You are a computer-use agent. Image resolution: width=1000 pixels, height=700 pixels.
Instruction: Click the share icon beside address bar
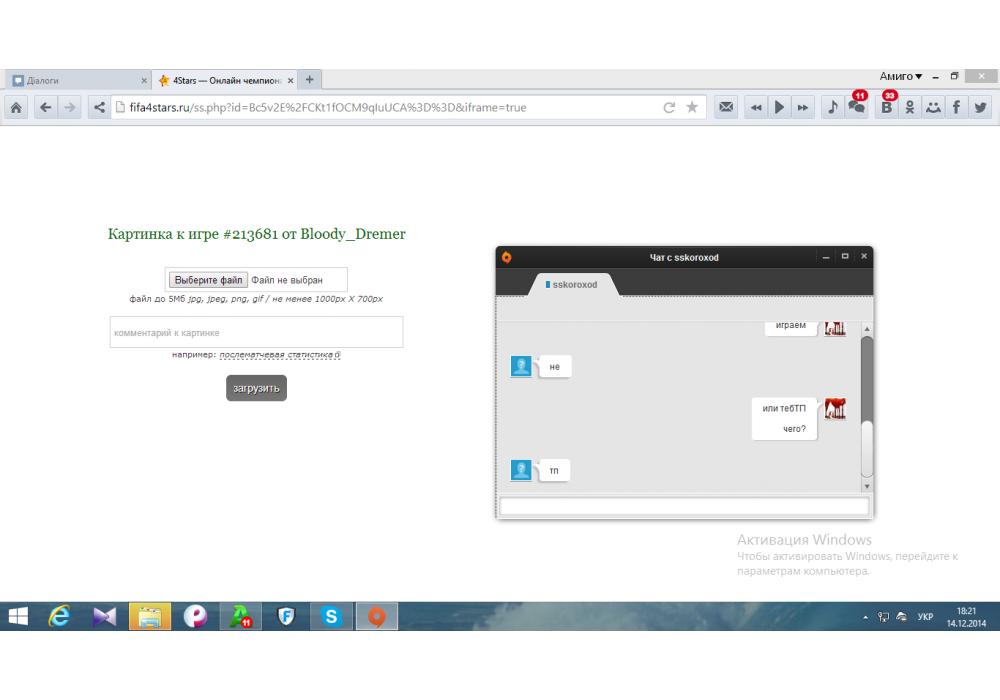click(x=98, y=108)
